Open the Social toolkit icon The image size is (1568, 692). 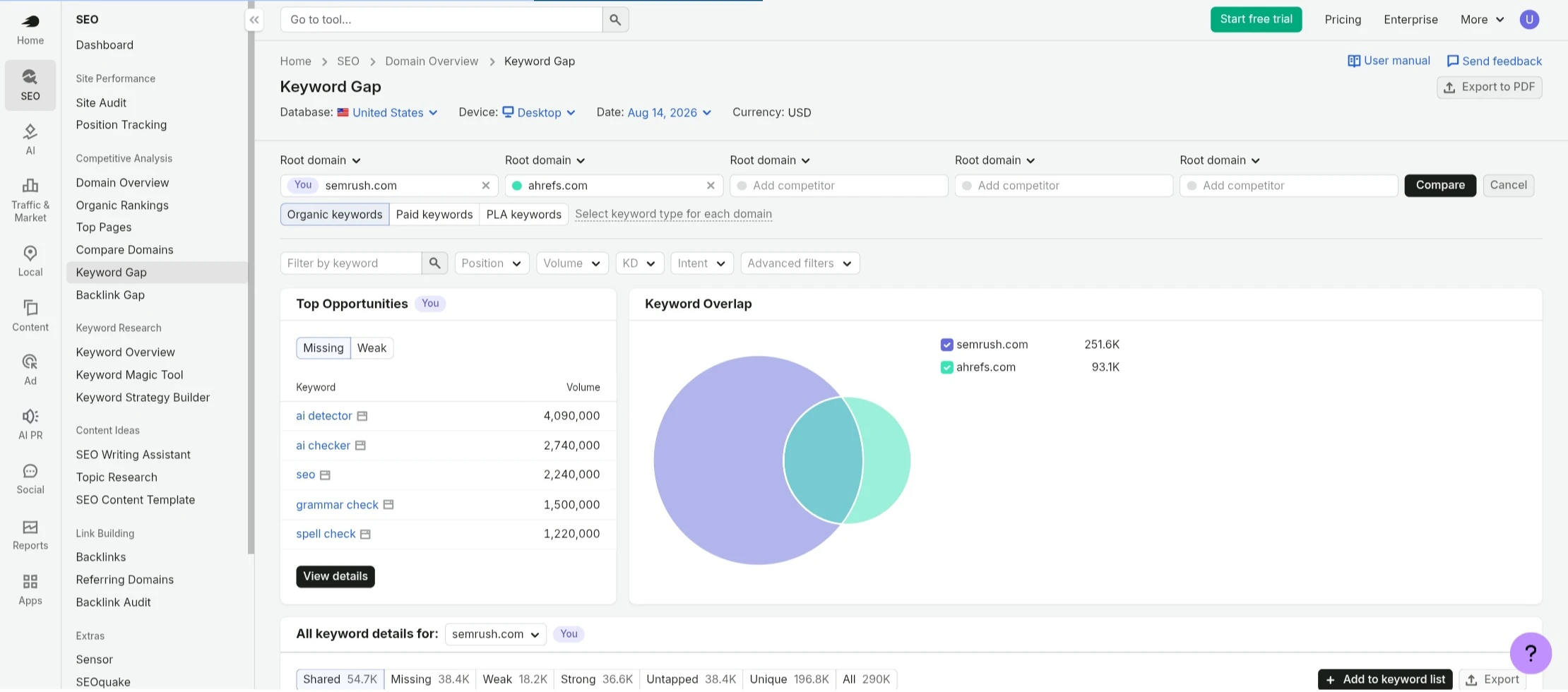pyautogui.click(x=30, y=478)
